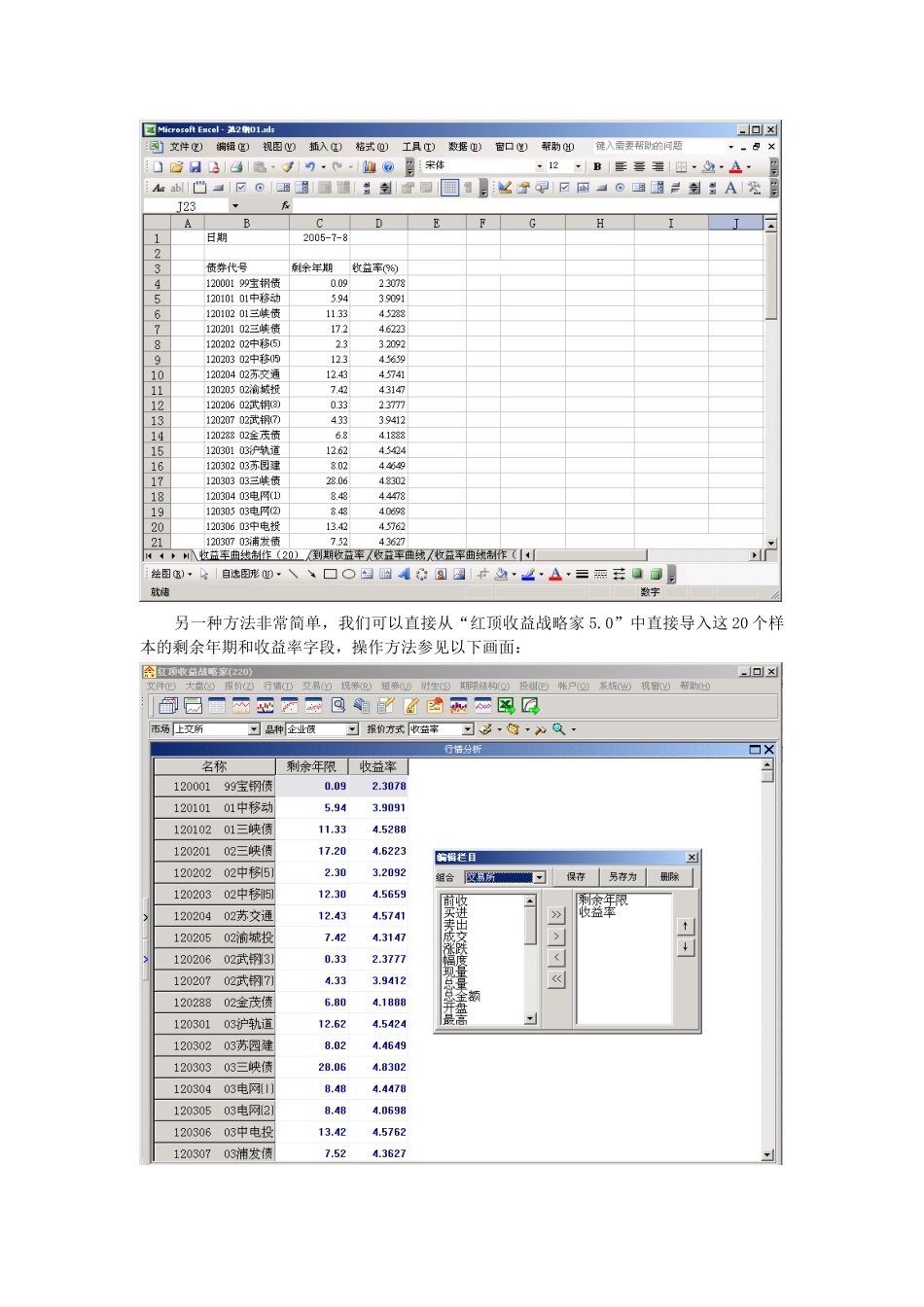Click the << remove all button in 编辑栏目
Viewport: 924px width, 1307px height.
pos(556,979)
